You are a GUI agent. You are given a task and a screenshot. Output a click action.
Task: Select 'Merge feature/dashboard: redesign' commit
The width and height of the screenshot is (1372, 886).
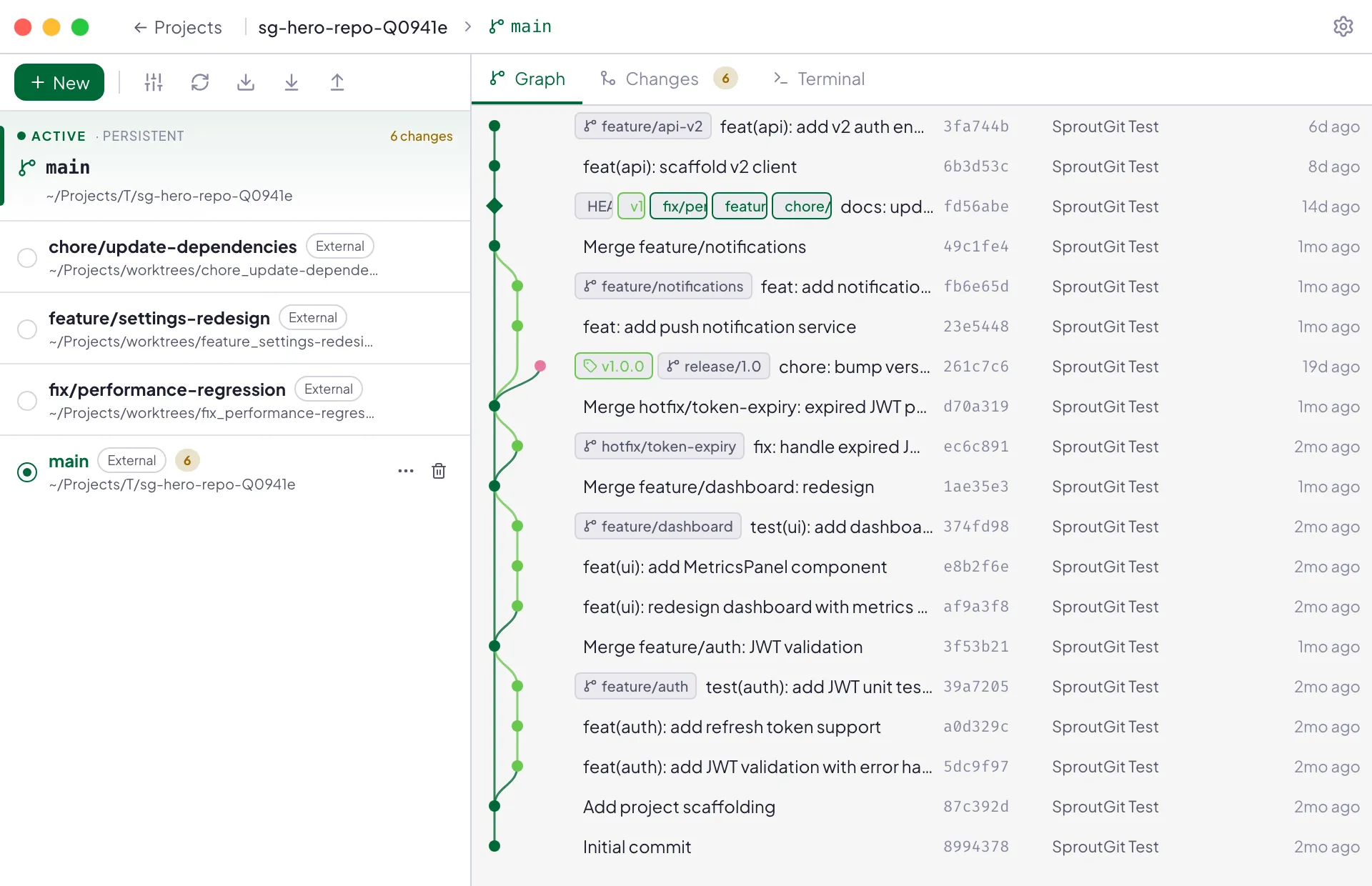click(921, 486)
